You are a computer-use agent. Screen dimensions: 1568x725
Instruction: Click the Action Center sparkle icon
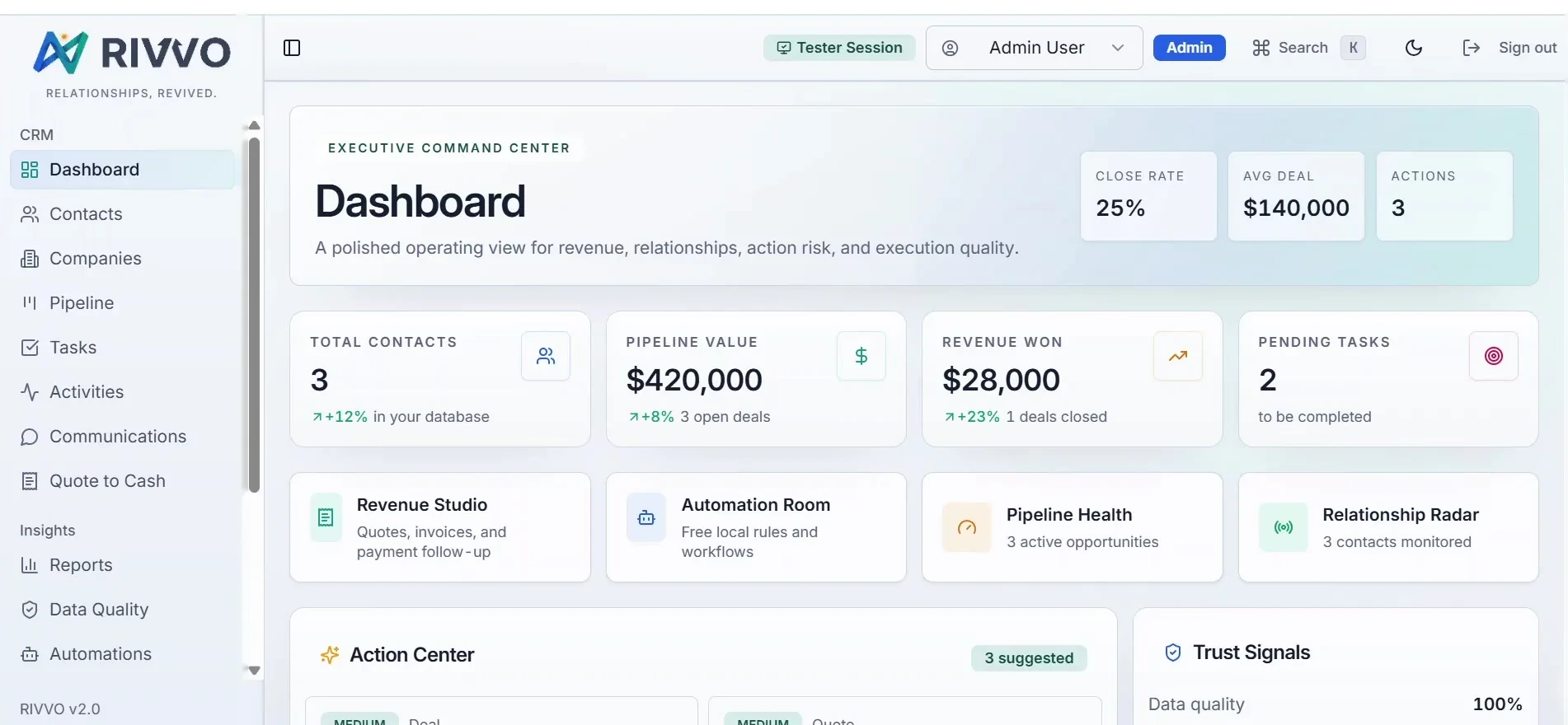(x=330, y=655)
